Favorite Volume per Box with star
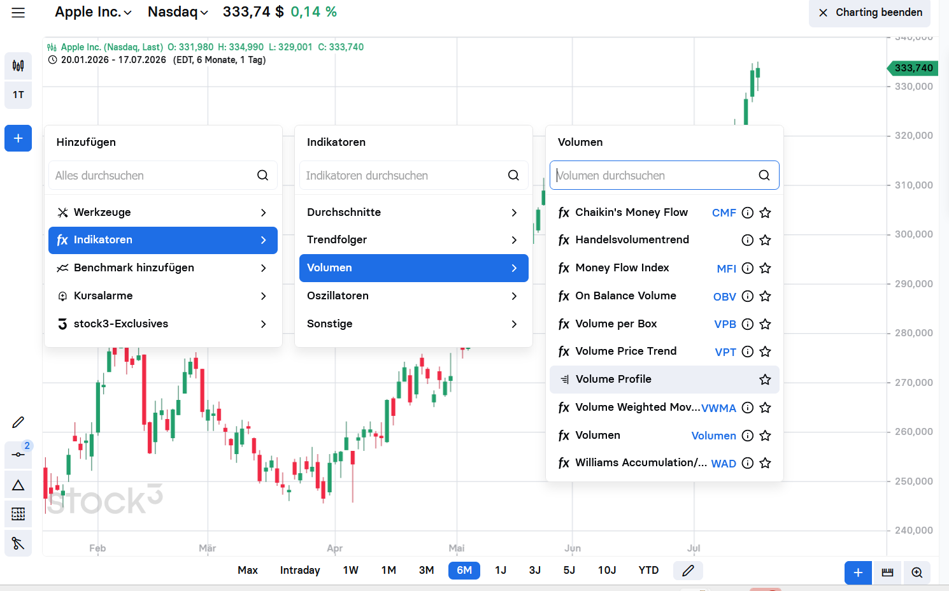The height and width of the screenshot is (591, 949). [765, 324]
